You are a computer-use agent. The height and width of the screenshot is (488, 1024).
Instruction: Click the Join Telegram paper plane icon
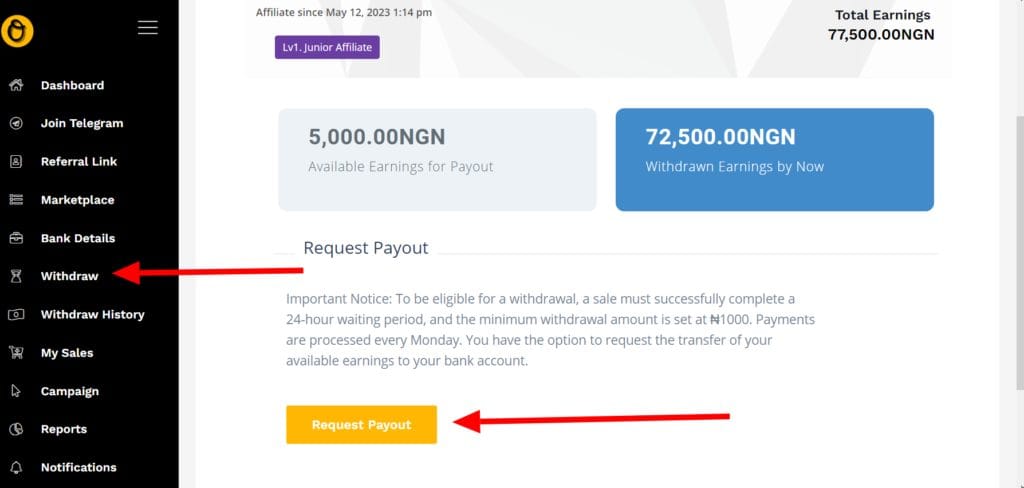point(16,123)
